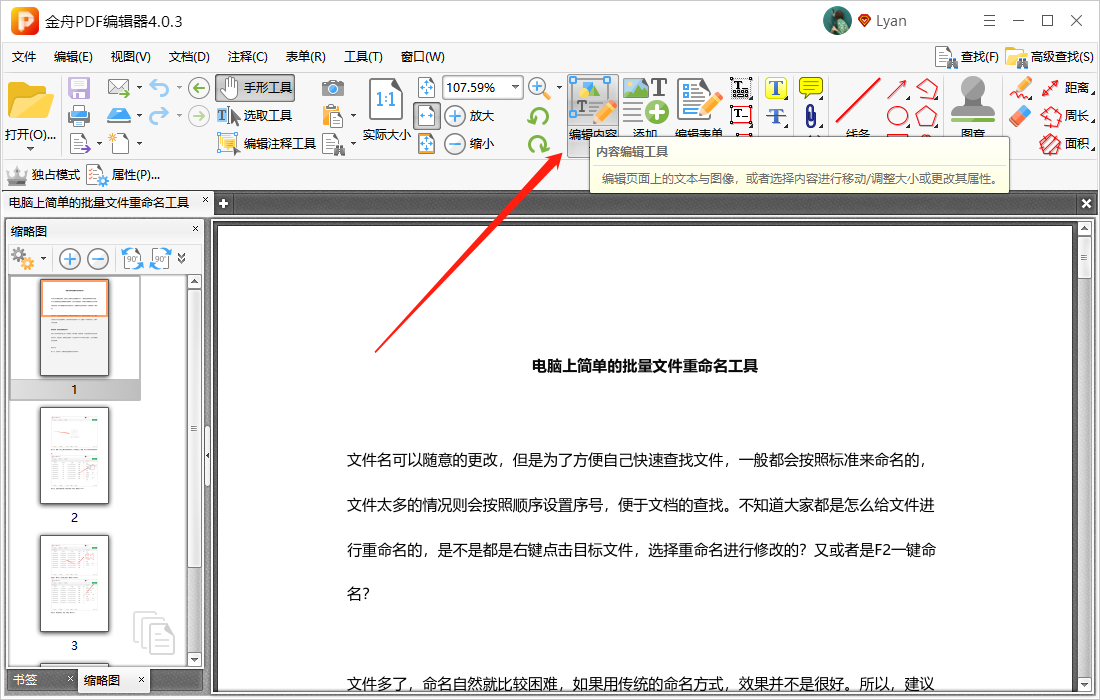The width and height of the screenshot is (1100, 700).
Task: Open the 注释(C) menu
Action: click(x=247, y=56)
